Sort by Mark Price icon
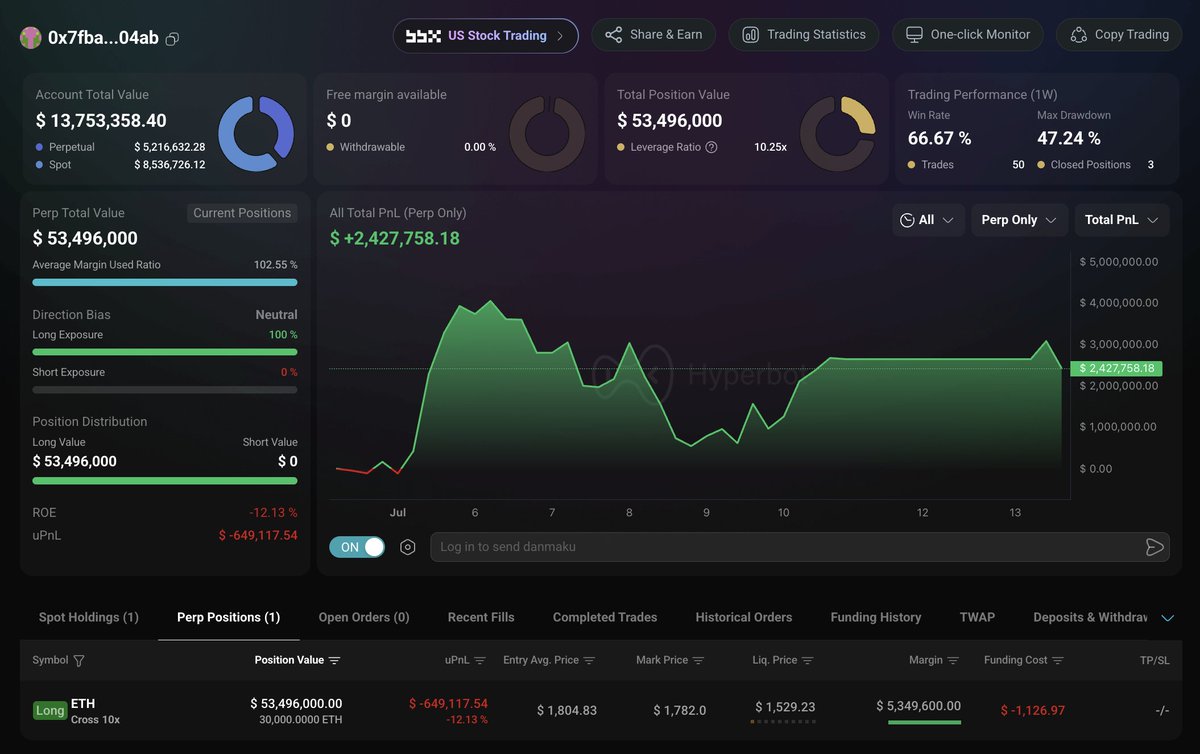1200x754 pixels. tap(698, 661)
